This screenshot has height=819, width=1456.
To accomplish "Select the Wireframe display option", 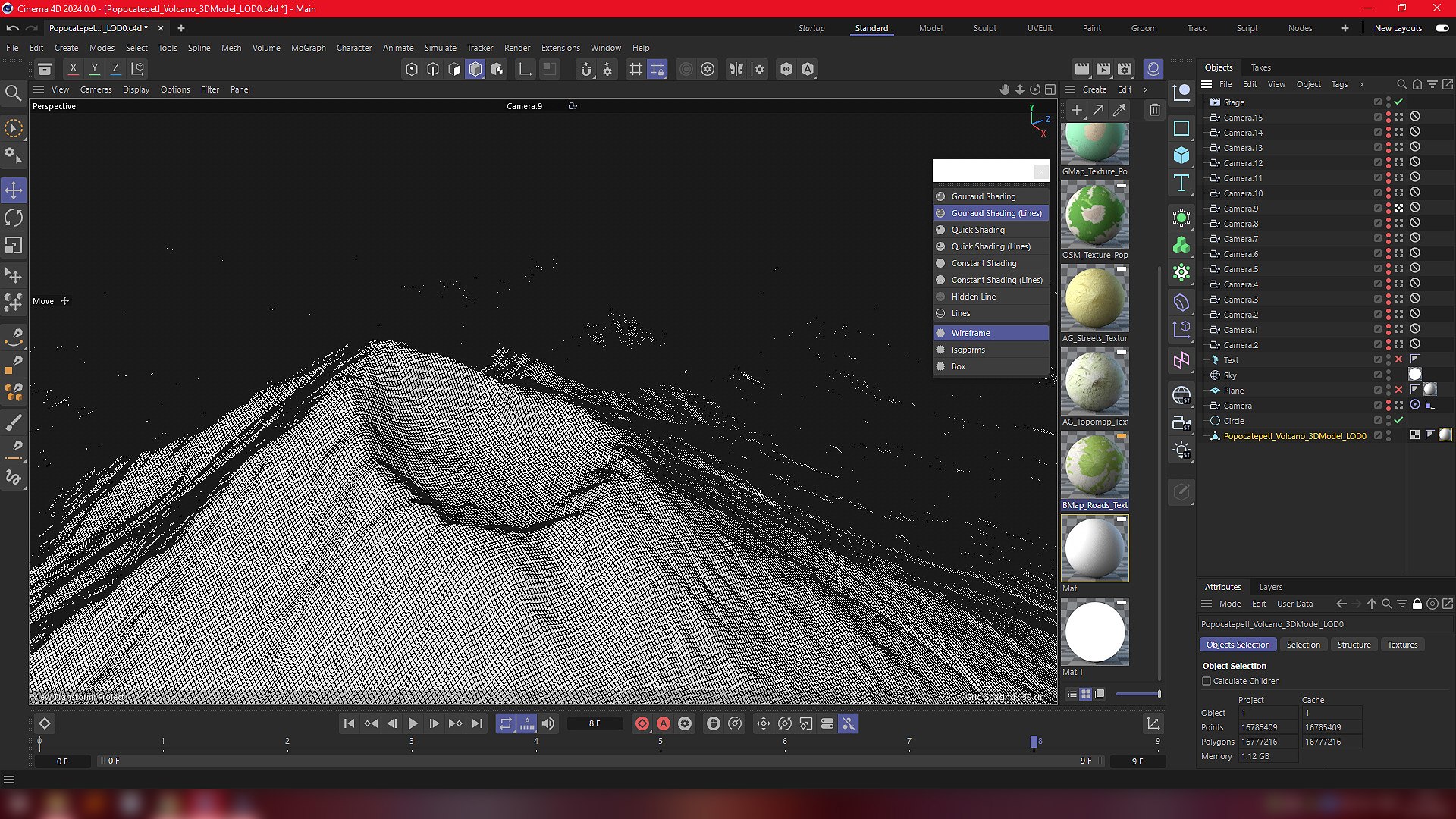I will 991,333.
